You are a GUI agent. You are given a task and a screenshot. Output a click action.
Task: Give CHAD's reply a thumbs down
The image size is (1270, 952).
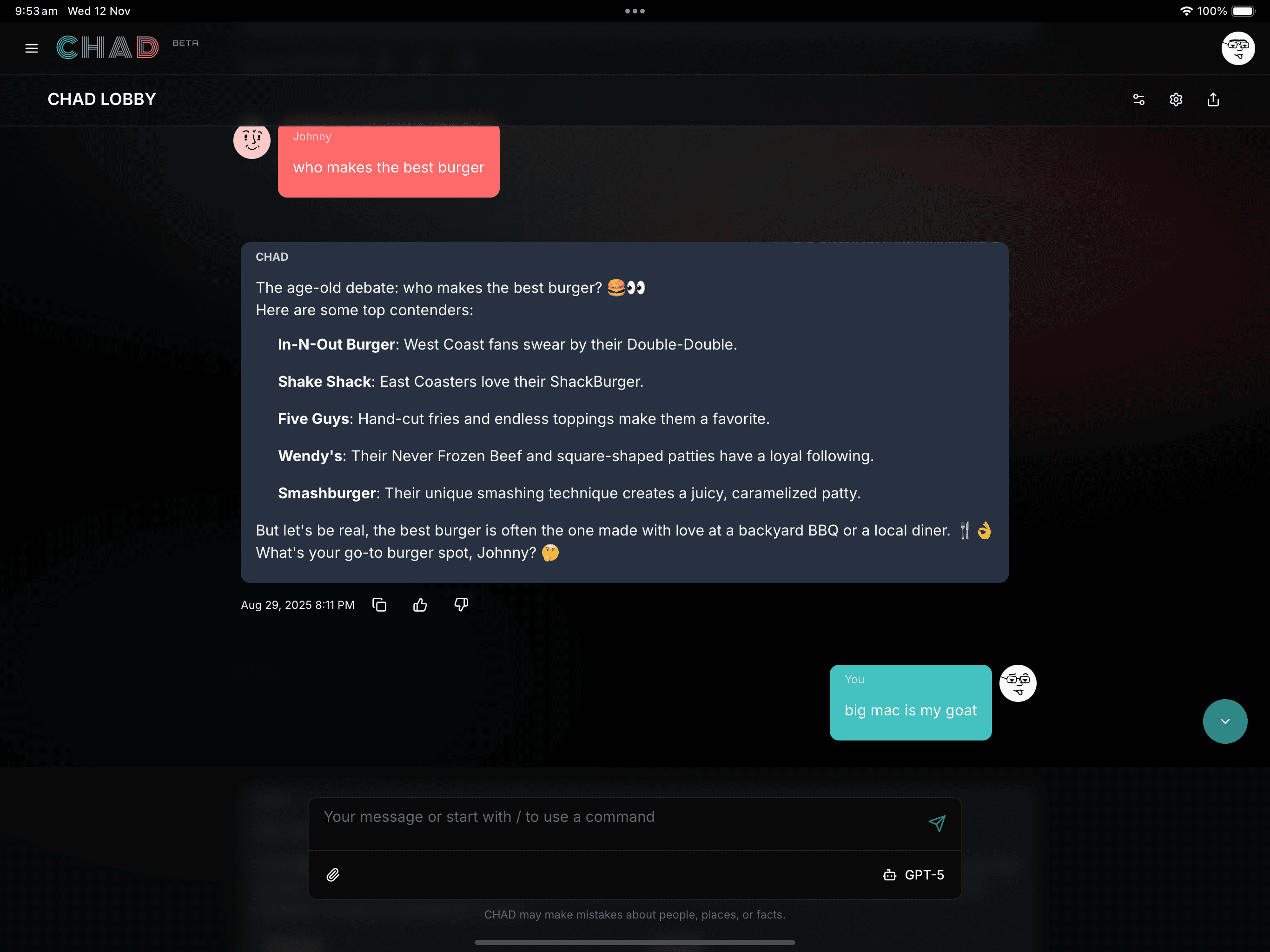[x=461, y=605]
